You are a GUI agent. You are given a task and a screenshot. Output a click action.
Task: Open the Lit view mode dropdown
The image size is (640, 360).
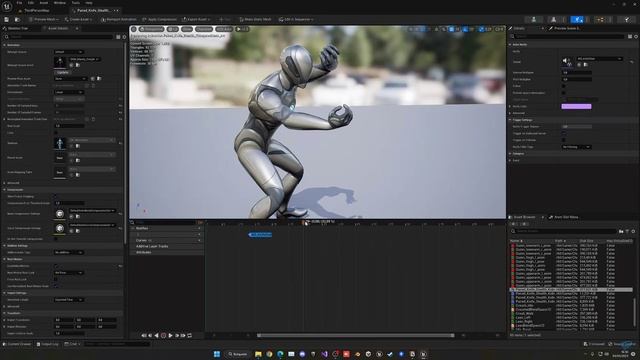(x=173, y=29)
